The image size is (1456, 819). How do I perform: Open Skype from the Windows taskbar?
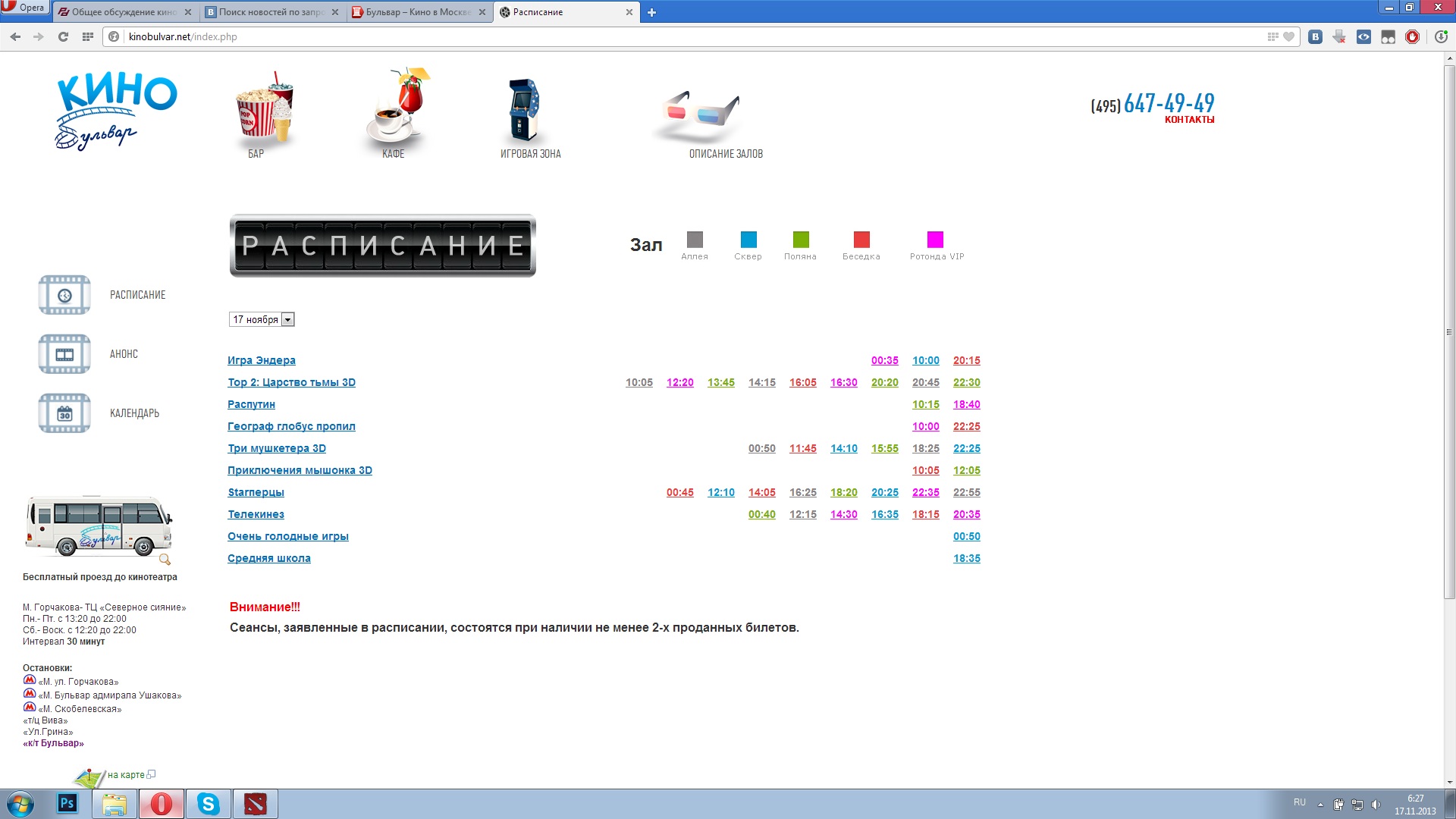[208, 804]
